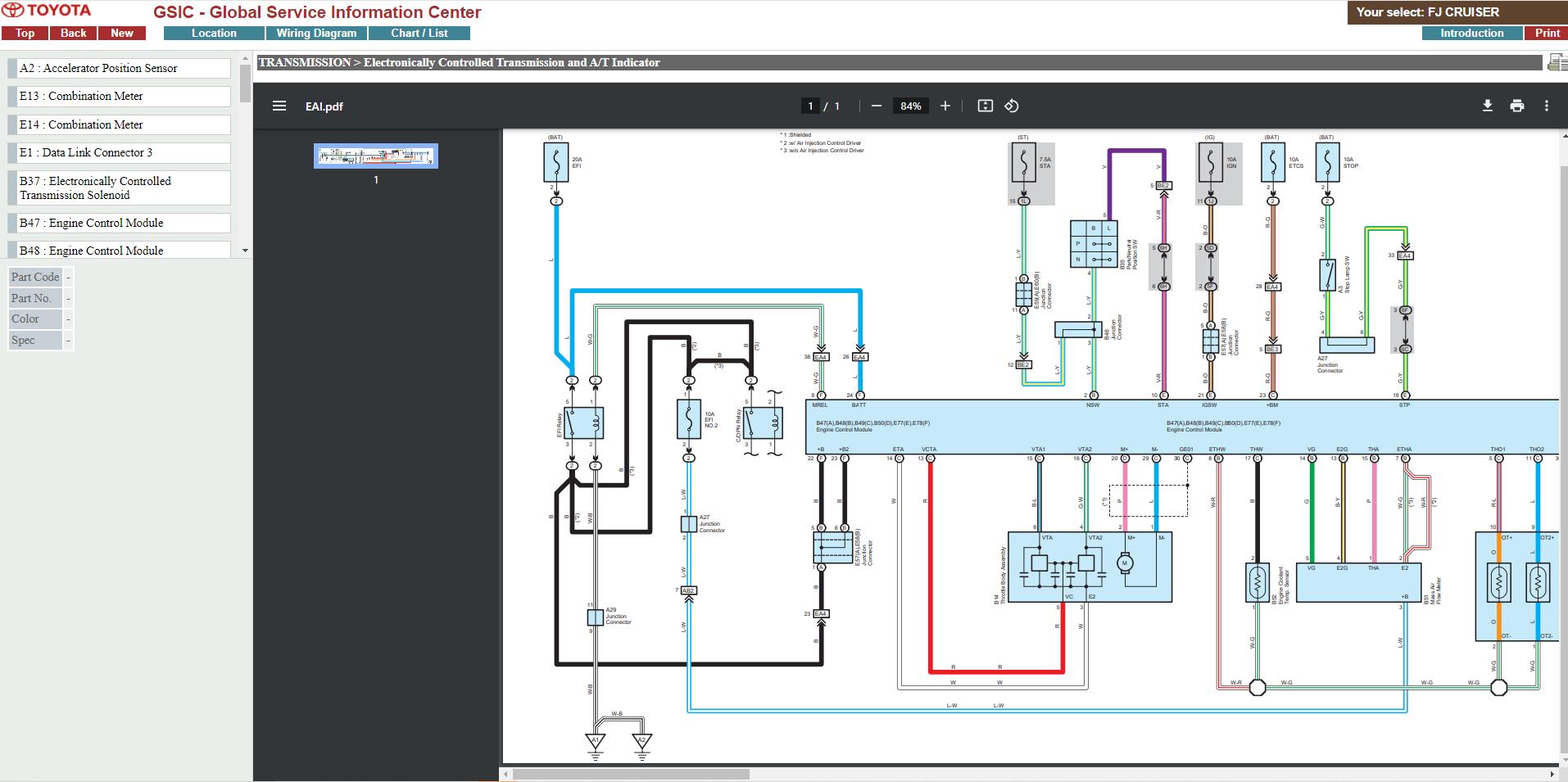The image size is (1568, 782).
Task: Click the Part Code label
Action: coord(35,278)
